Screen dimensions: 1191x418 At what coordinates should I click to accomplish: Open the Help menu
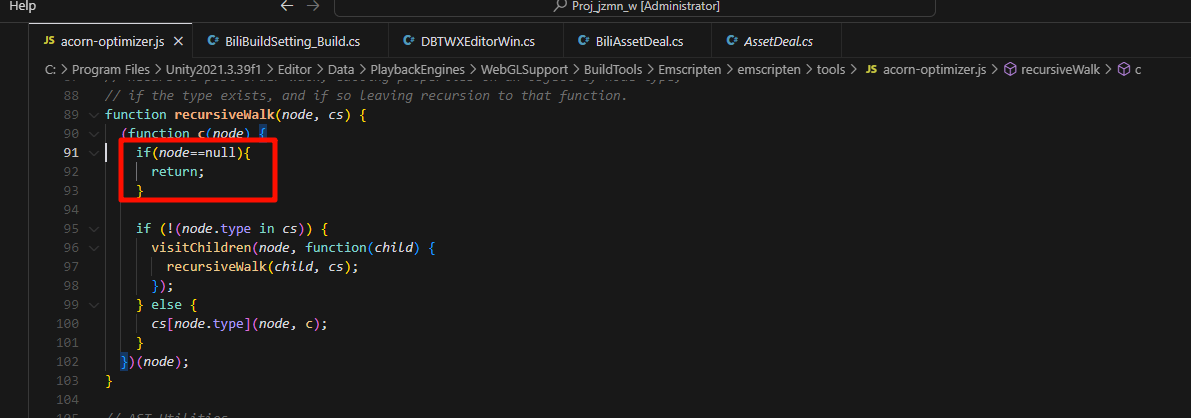click(x=22, y=6)
